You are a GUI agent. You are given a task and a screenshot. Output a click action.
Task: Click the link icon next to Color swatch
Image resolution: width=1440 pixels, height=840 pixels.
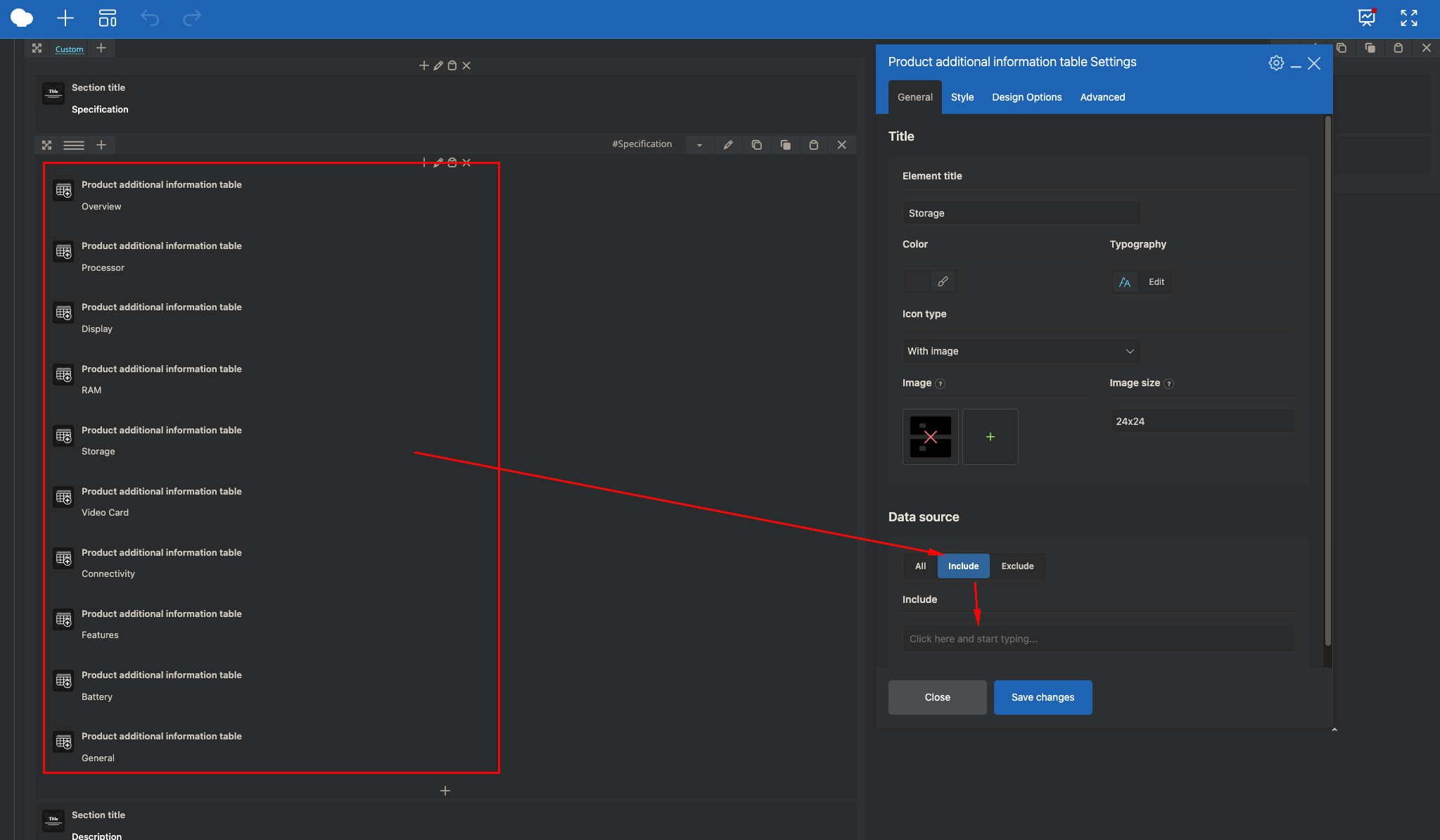coord(943,281)
